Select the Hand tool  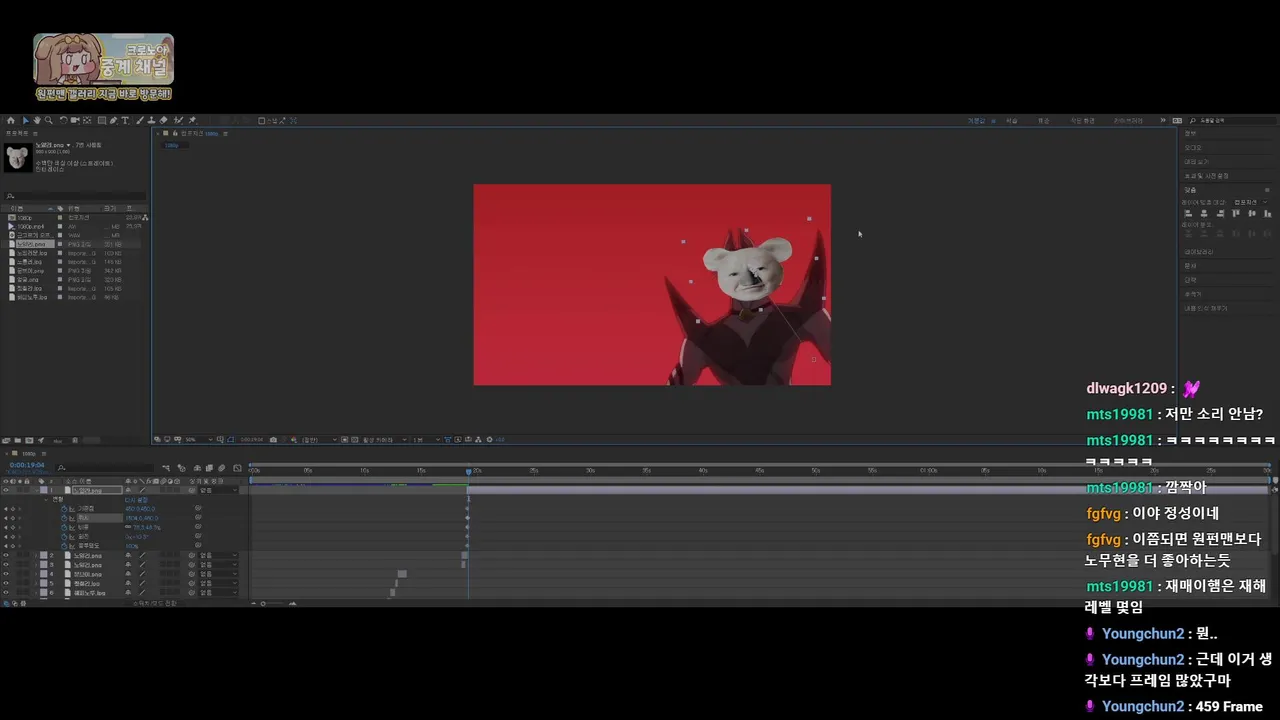pos(37,120)
